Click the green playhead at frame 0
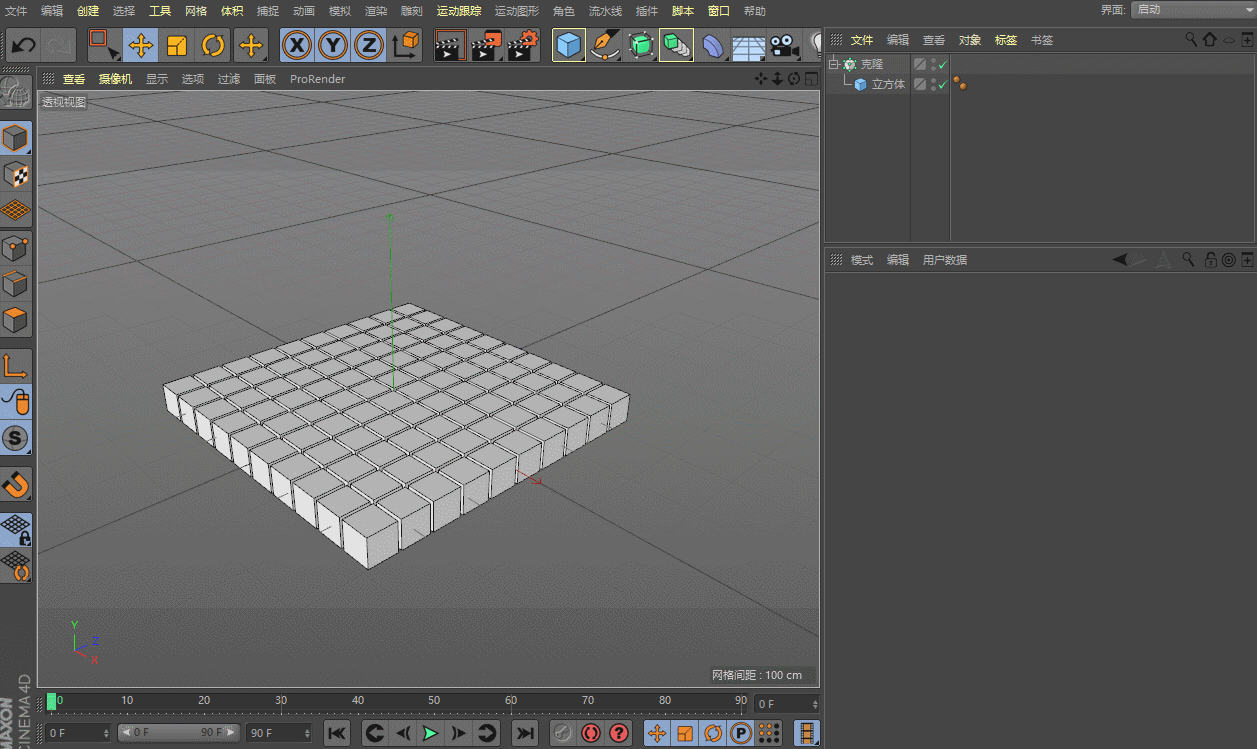 pos(52,702)
